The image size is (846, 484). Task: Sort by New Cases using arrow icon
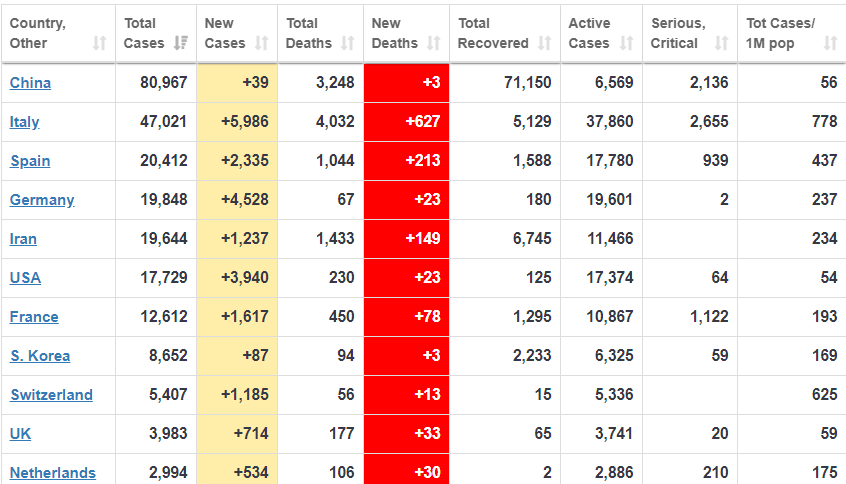261,43
